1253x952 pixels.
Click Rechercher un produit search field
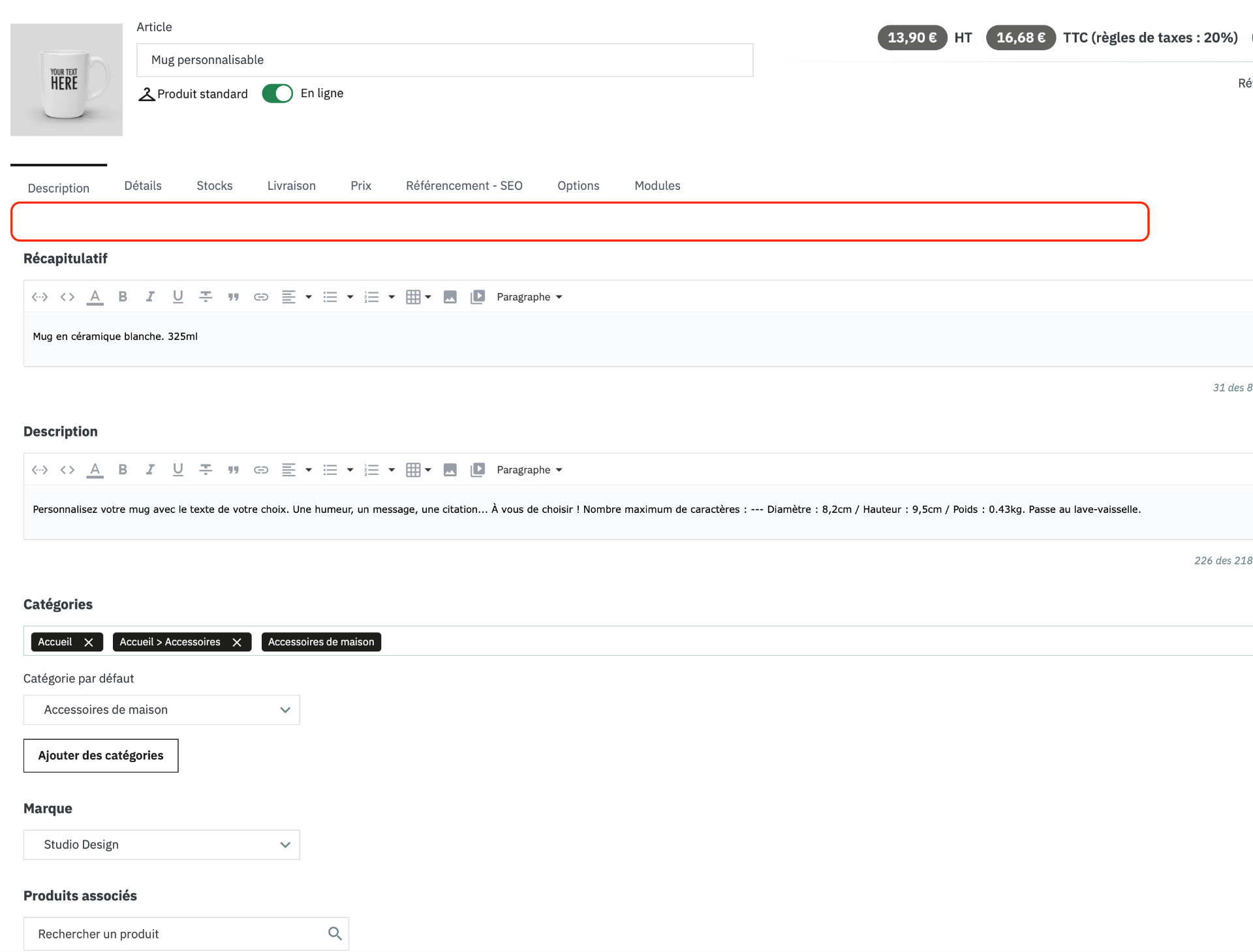(176, 934)
